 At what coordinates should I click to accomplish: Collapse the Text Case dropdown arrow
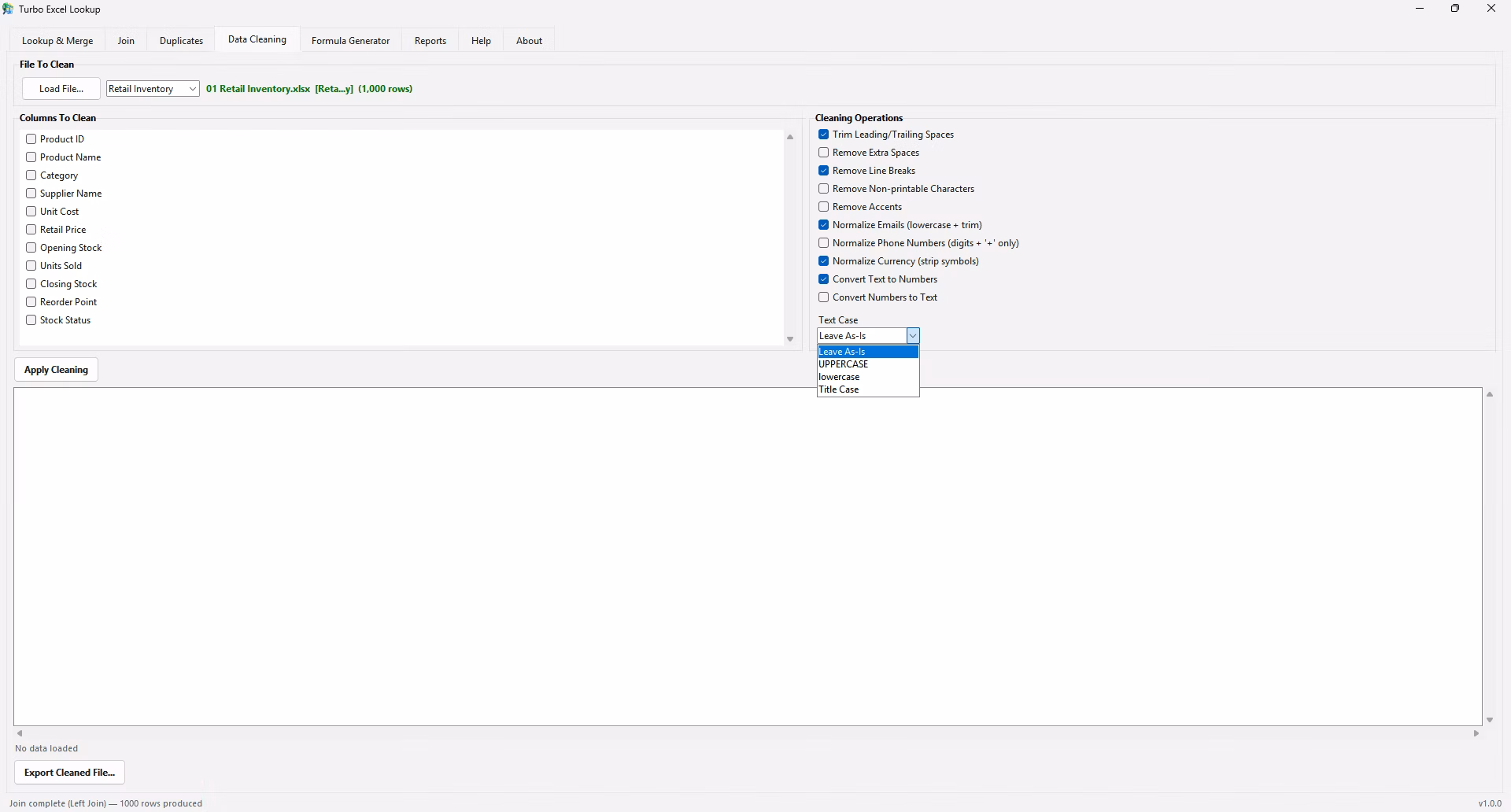point(913,336)
